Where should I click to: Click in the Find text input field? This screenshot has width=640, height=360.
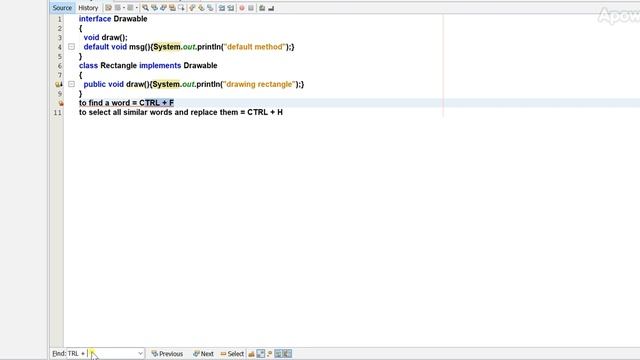[x=105, y=353]
